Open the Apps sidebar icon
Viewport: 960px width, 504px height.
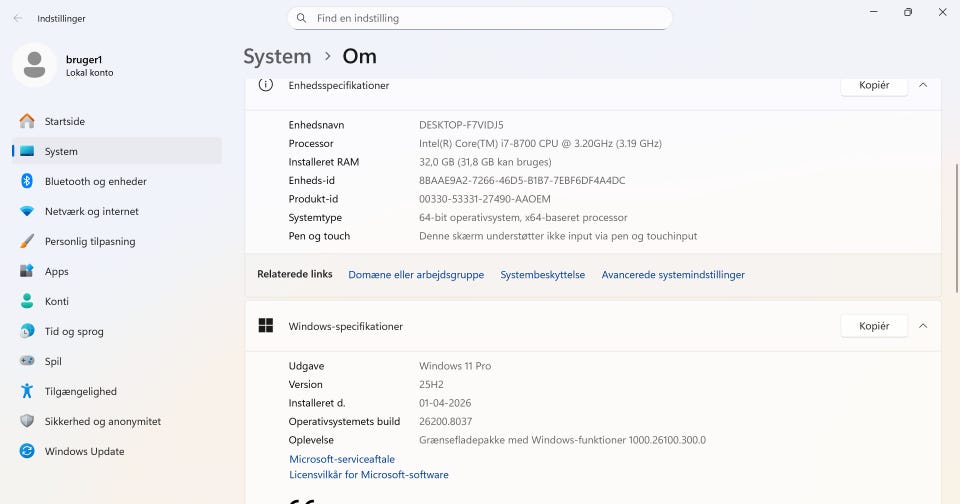[x=27, y=271]
